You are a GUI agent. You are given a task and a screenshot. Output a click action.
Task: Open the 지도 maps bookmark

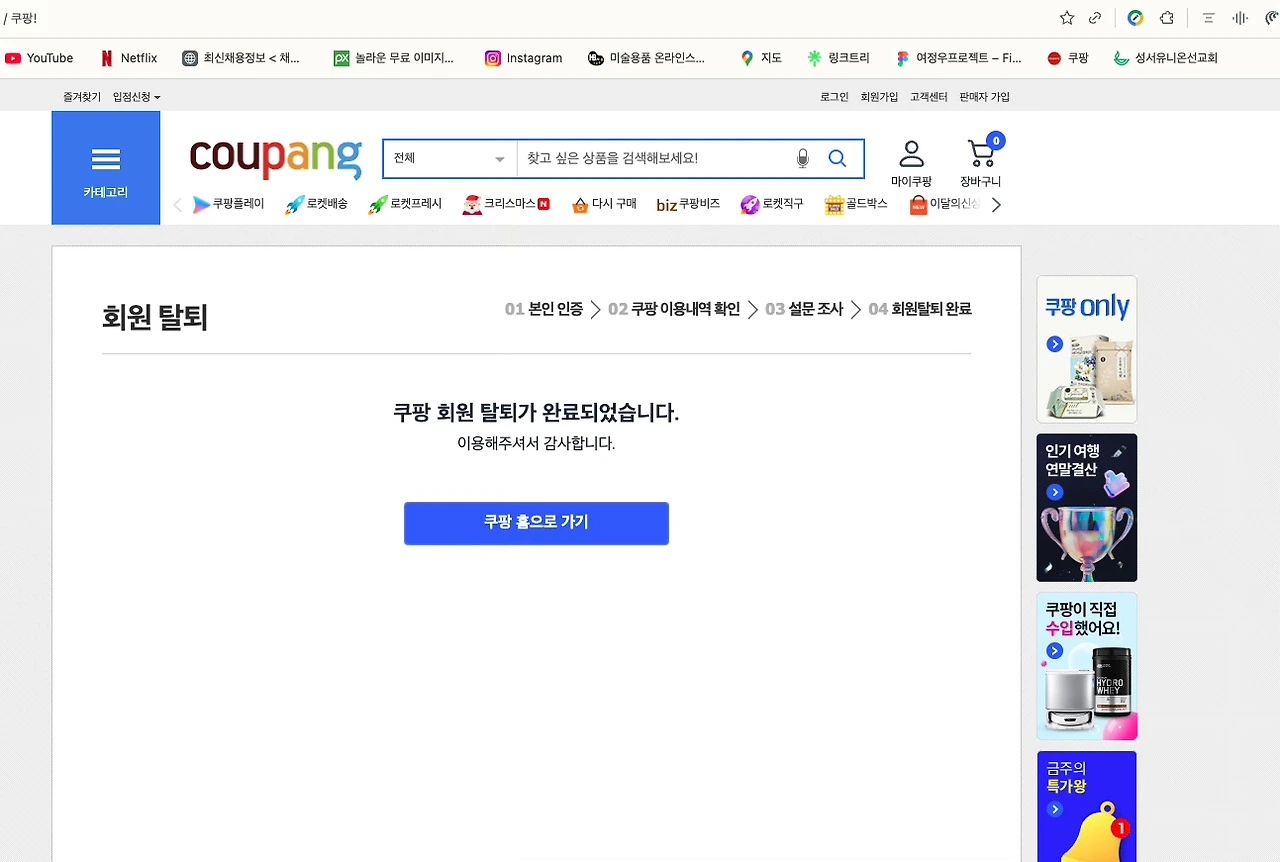pyautogui.click(x=760, y=58)
